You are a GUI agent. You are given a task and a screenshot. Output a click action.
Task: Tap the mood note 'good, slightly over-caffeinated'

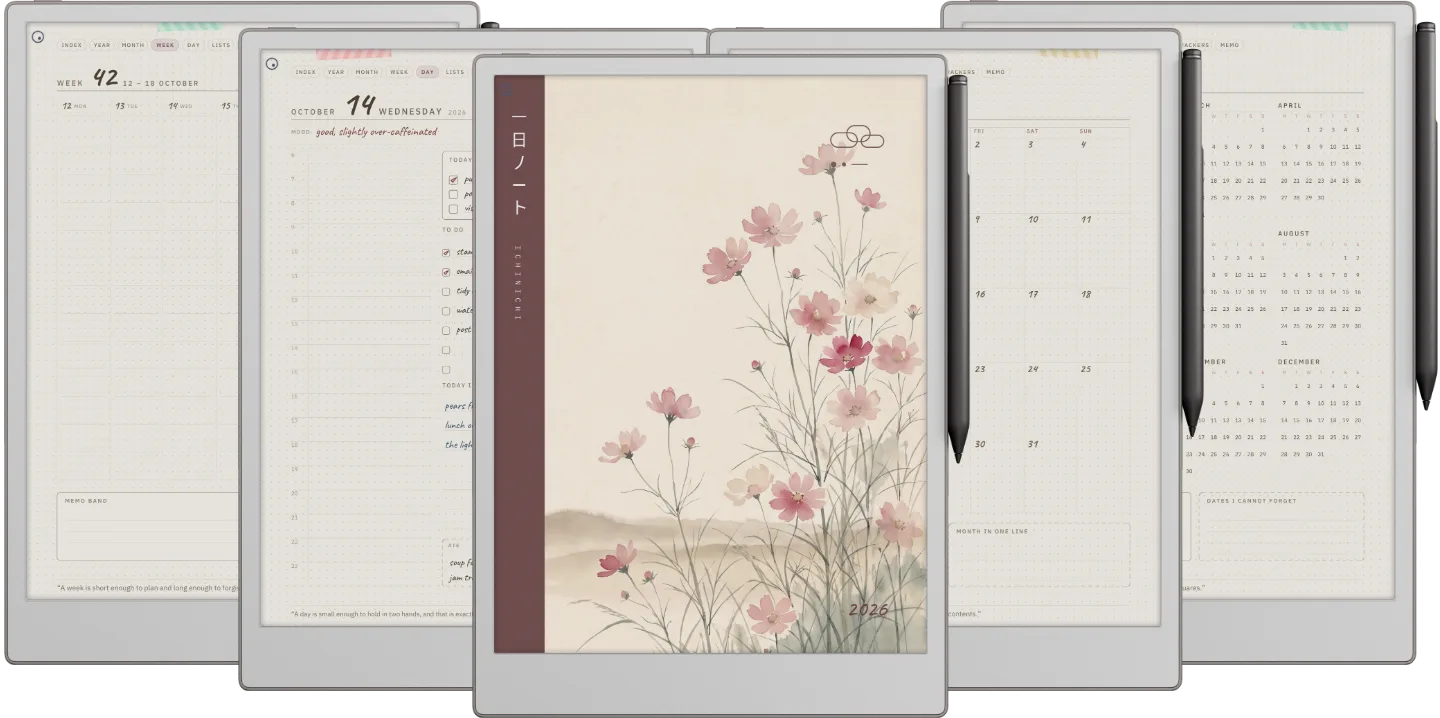coord(377,131)
